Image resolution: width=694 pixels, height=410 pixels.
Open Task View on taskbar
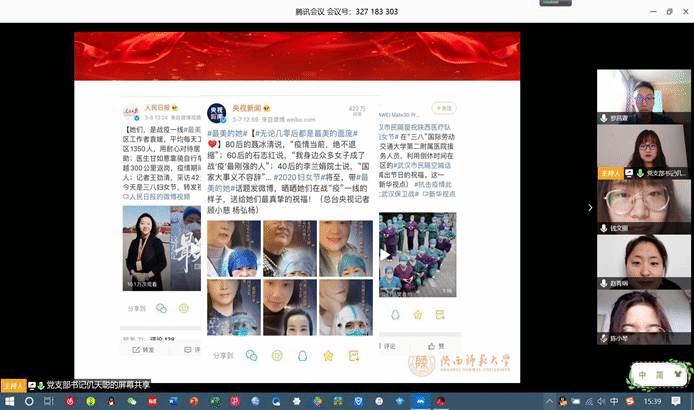(49, 401)
